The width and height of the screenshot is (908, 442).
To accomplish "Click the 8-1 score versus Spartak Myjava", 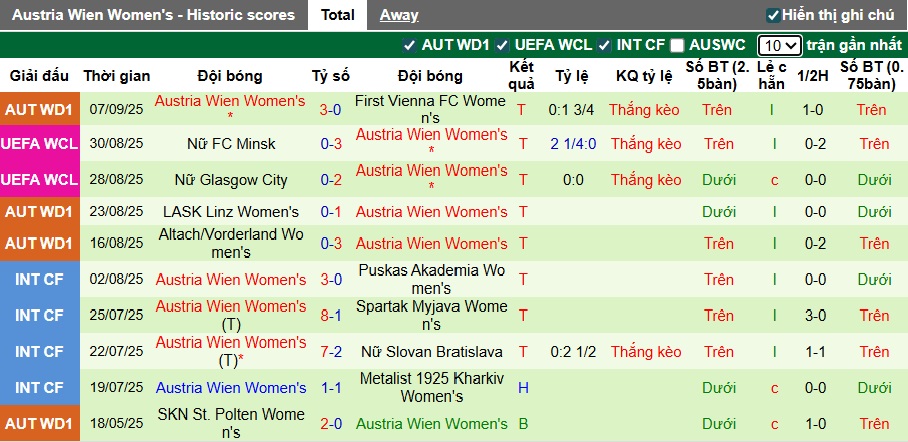I will coord(331,315).
